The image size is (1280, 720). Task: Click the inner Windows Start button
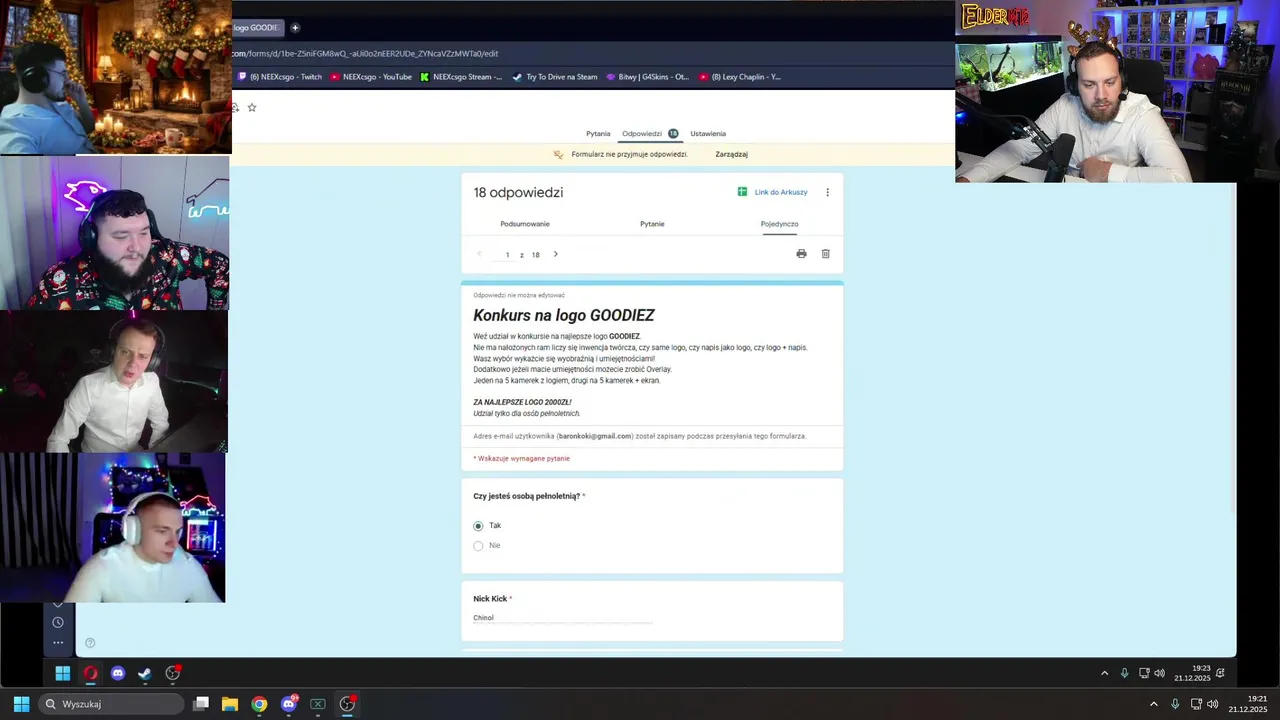coord(63,673)
